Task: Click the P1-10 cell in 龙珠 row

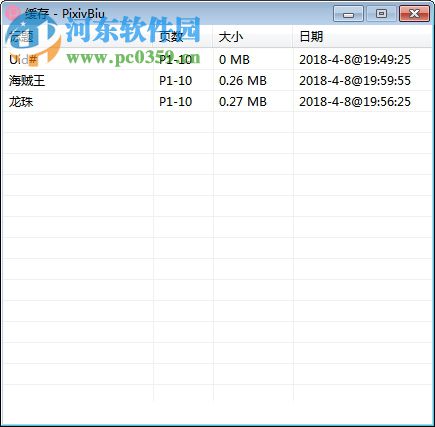Action: pyautogui.click(x=175, y=102)
